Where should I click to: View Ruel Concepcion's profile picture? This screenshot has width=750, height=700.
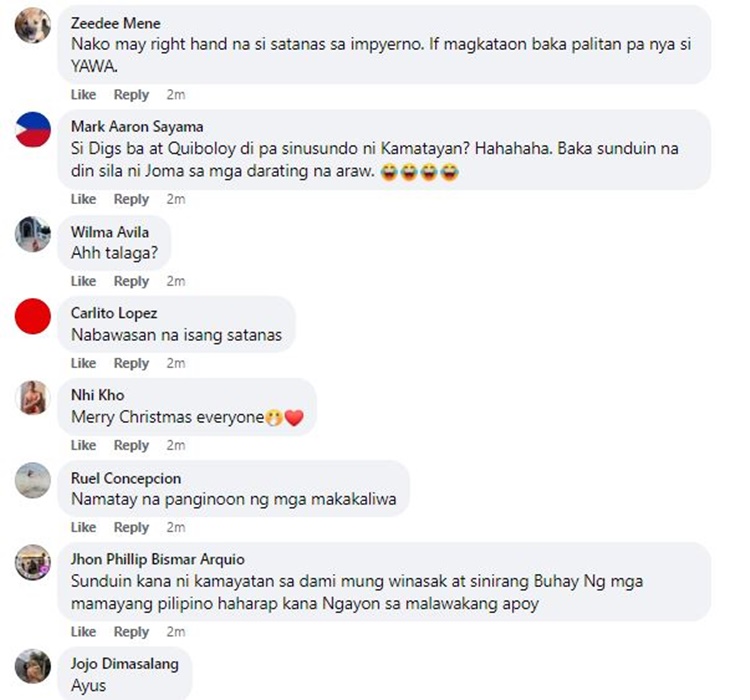tap(33, 480)
